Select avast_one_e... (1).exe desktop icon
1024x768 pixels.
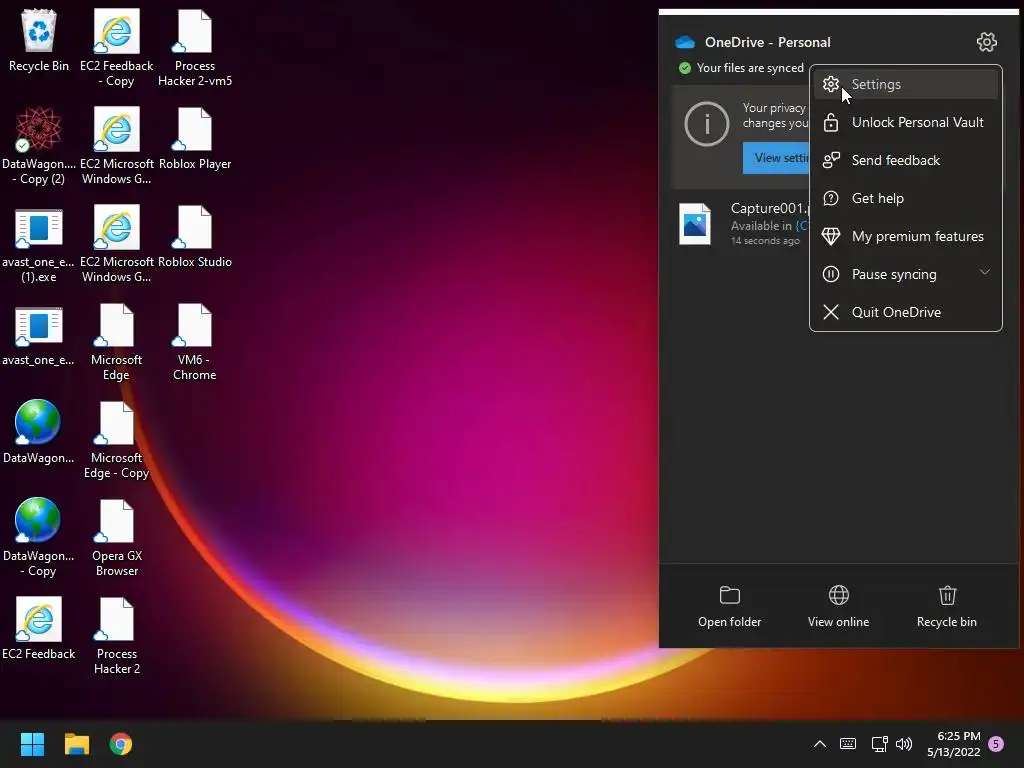[39, 244]
